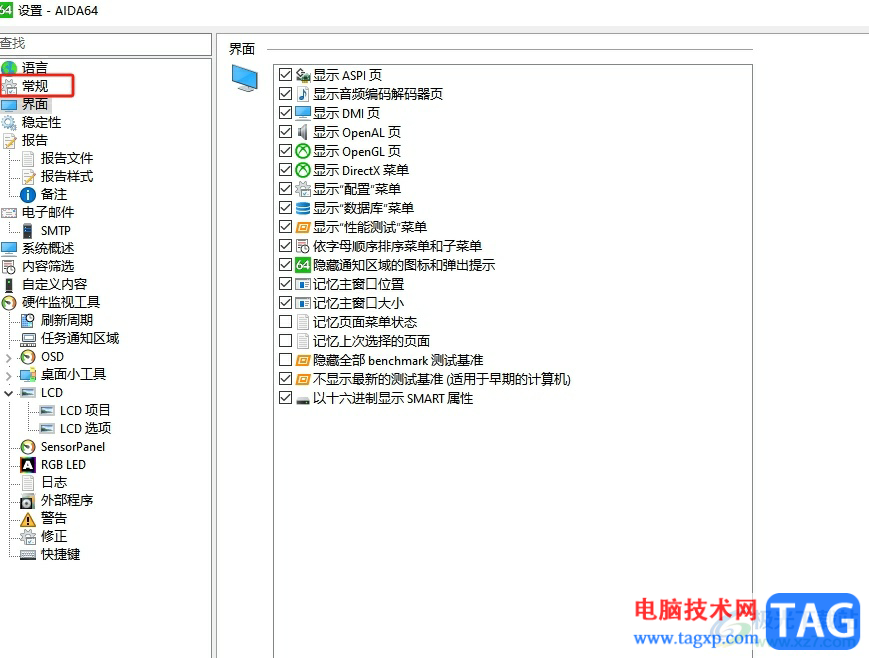
Task: Click the AIDA64 title bar icon
Action: pos(6,9)
